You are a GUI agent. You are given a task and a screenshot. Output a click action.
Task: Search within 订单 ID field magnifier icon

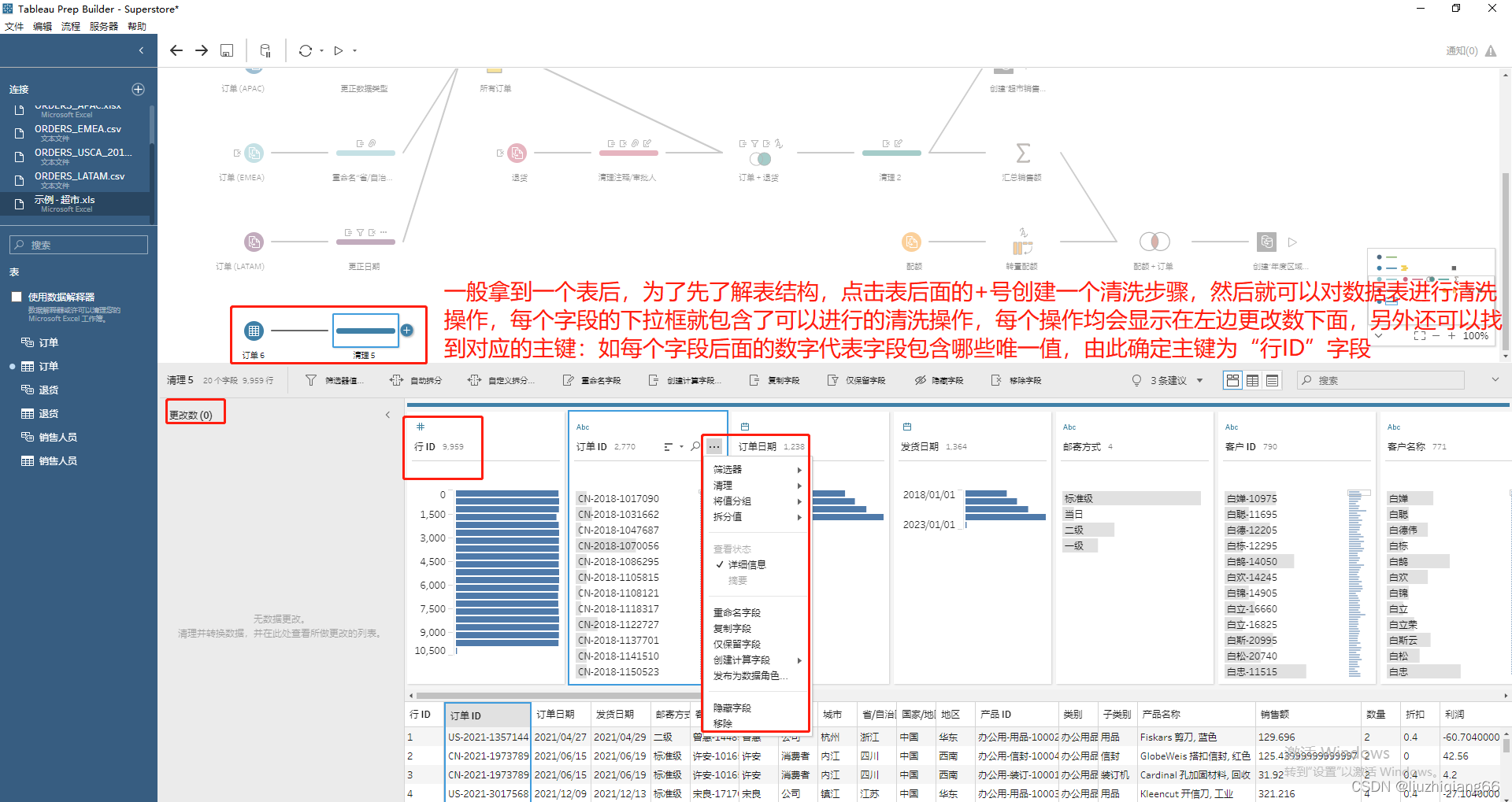tap(695, 446)
